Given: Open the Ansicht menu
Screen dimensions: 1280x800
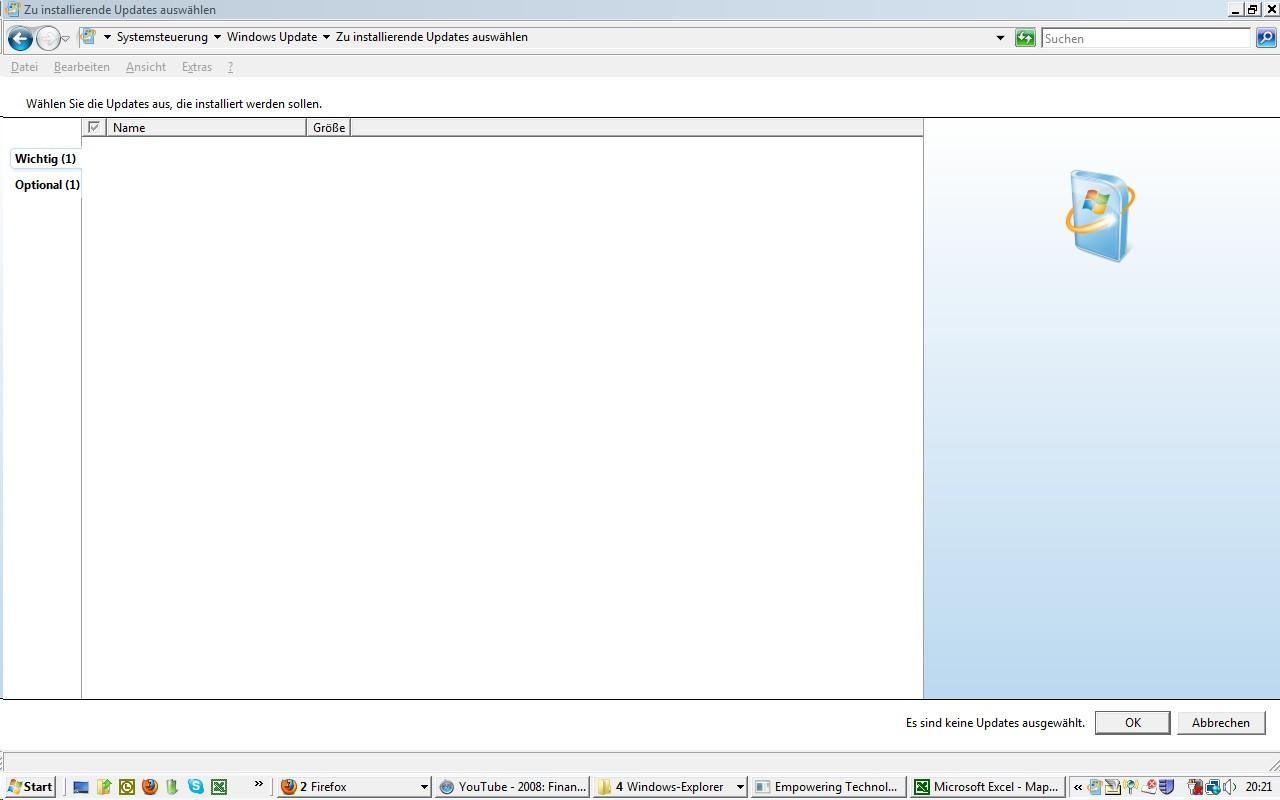Looking at the screenshot, I should [x=146, y=67].
